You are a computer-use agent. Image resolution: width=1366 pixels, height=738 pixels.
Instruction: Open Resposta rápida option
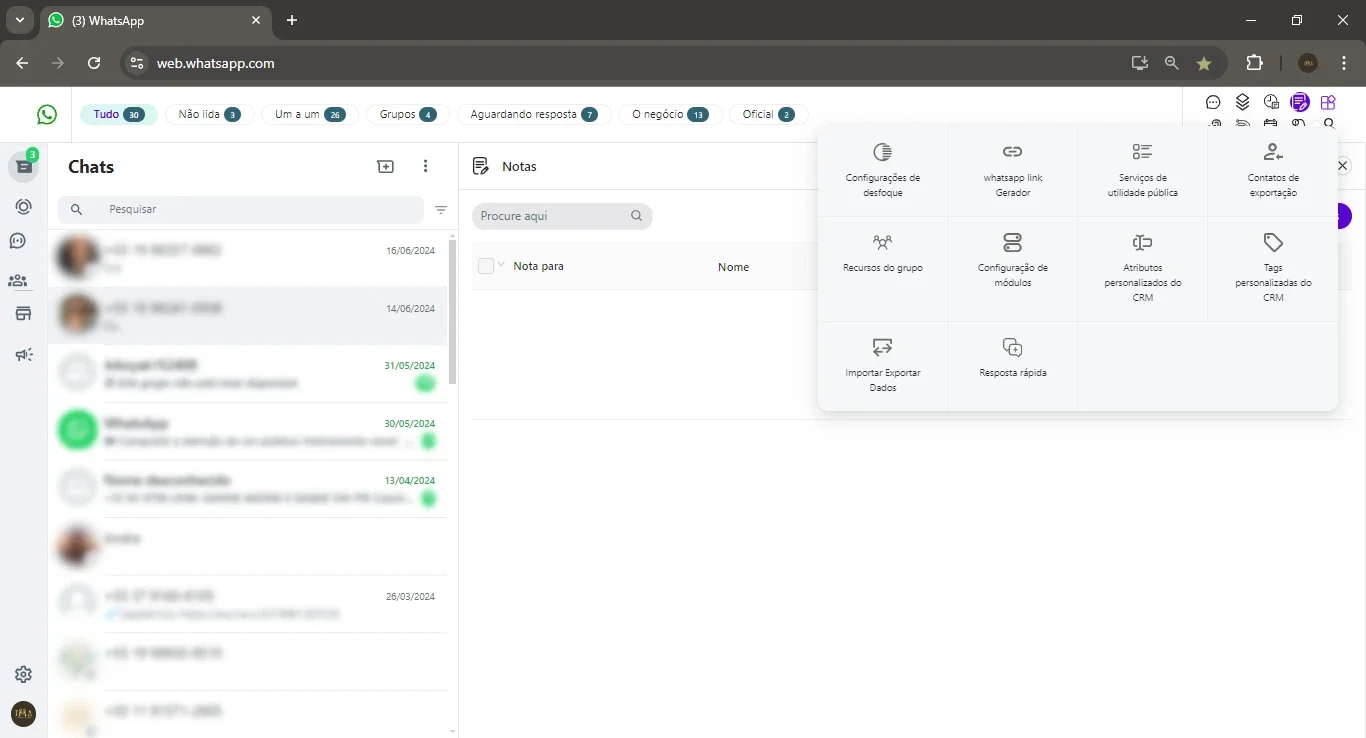click(x=1012, y=365)
